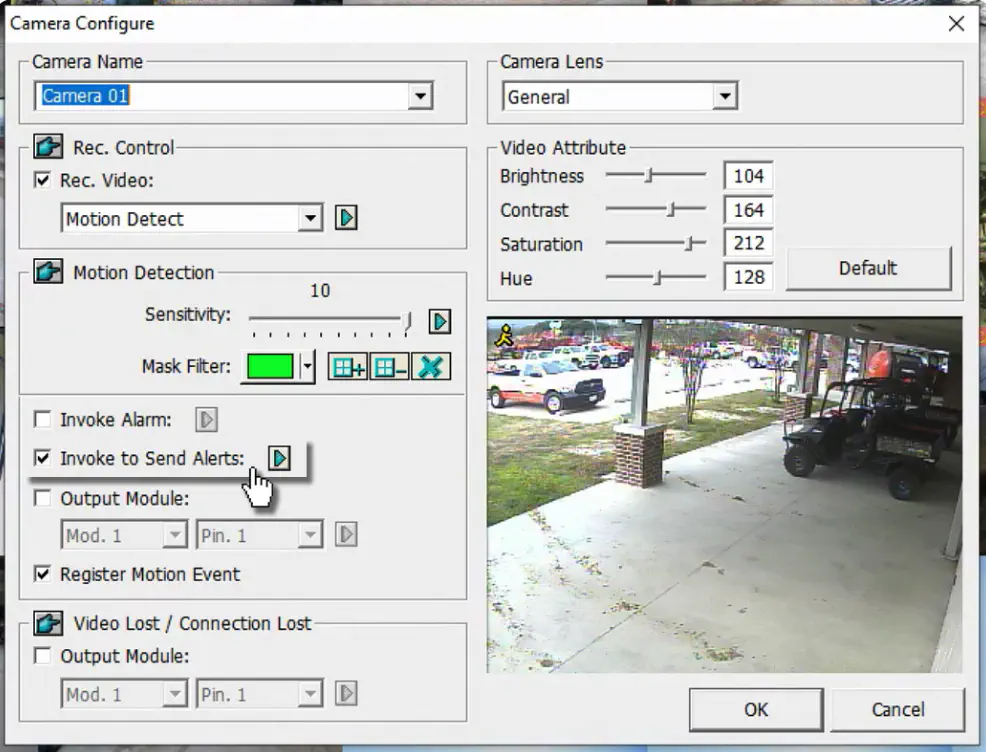The height and width of the screenshot is (752, 986).
Task: Click the Motion Detection pointing hand icon
Action: (48, 272)
